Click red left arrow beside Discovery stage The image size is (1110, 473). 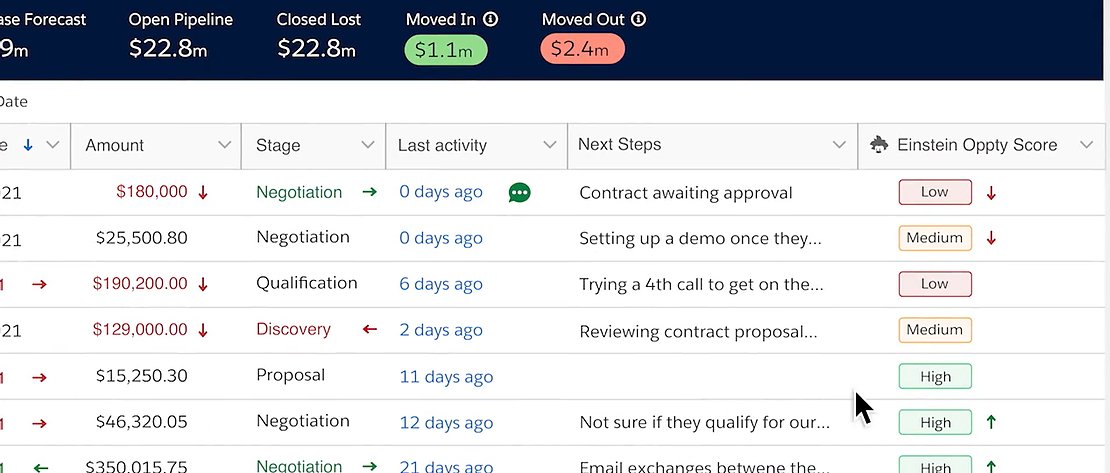pos(369,329)
